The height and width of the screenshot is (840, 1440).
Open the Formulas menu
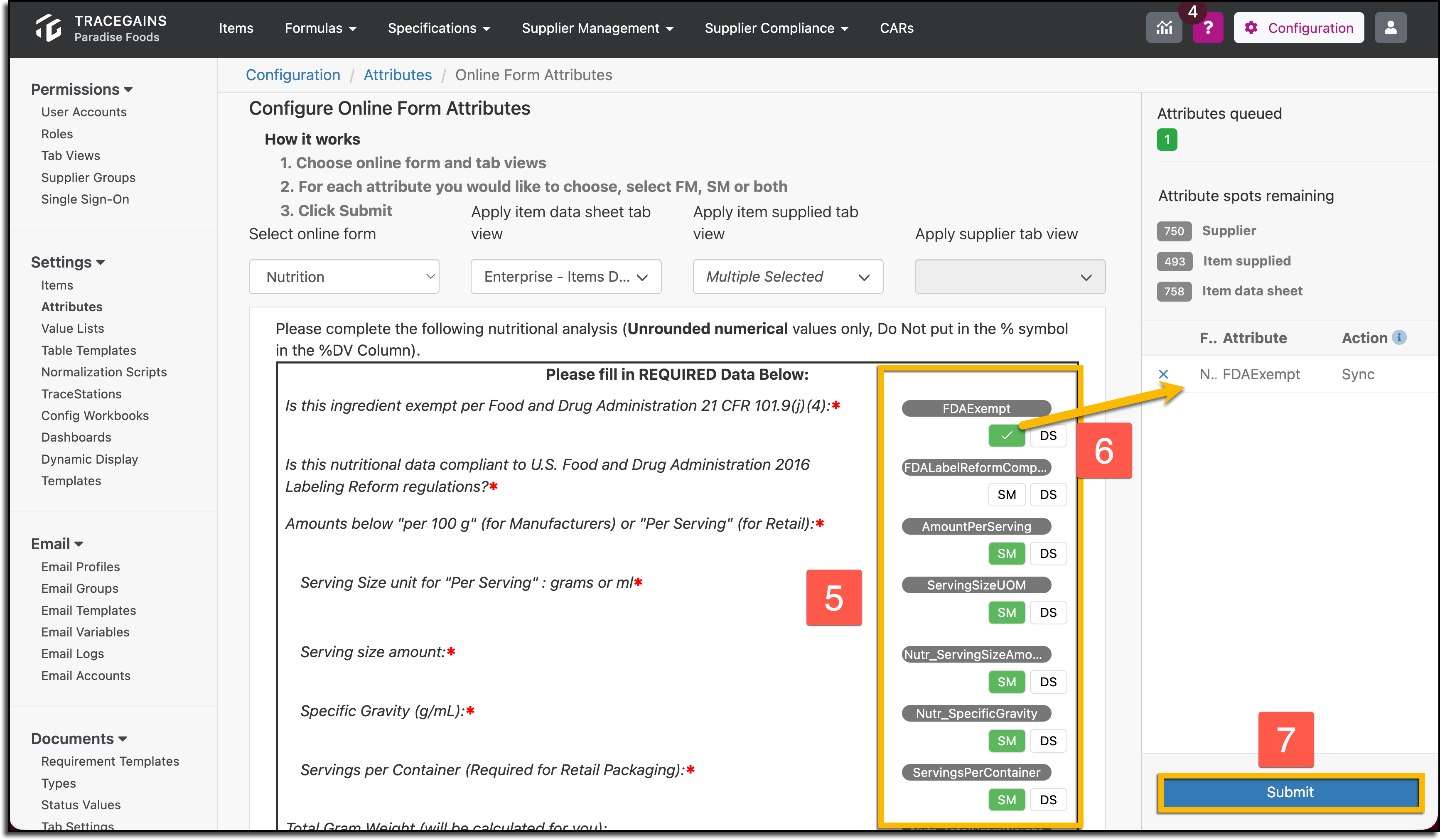[320, 28]
